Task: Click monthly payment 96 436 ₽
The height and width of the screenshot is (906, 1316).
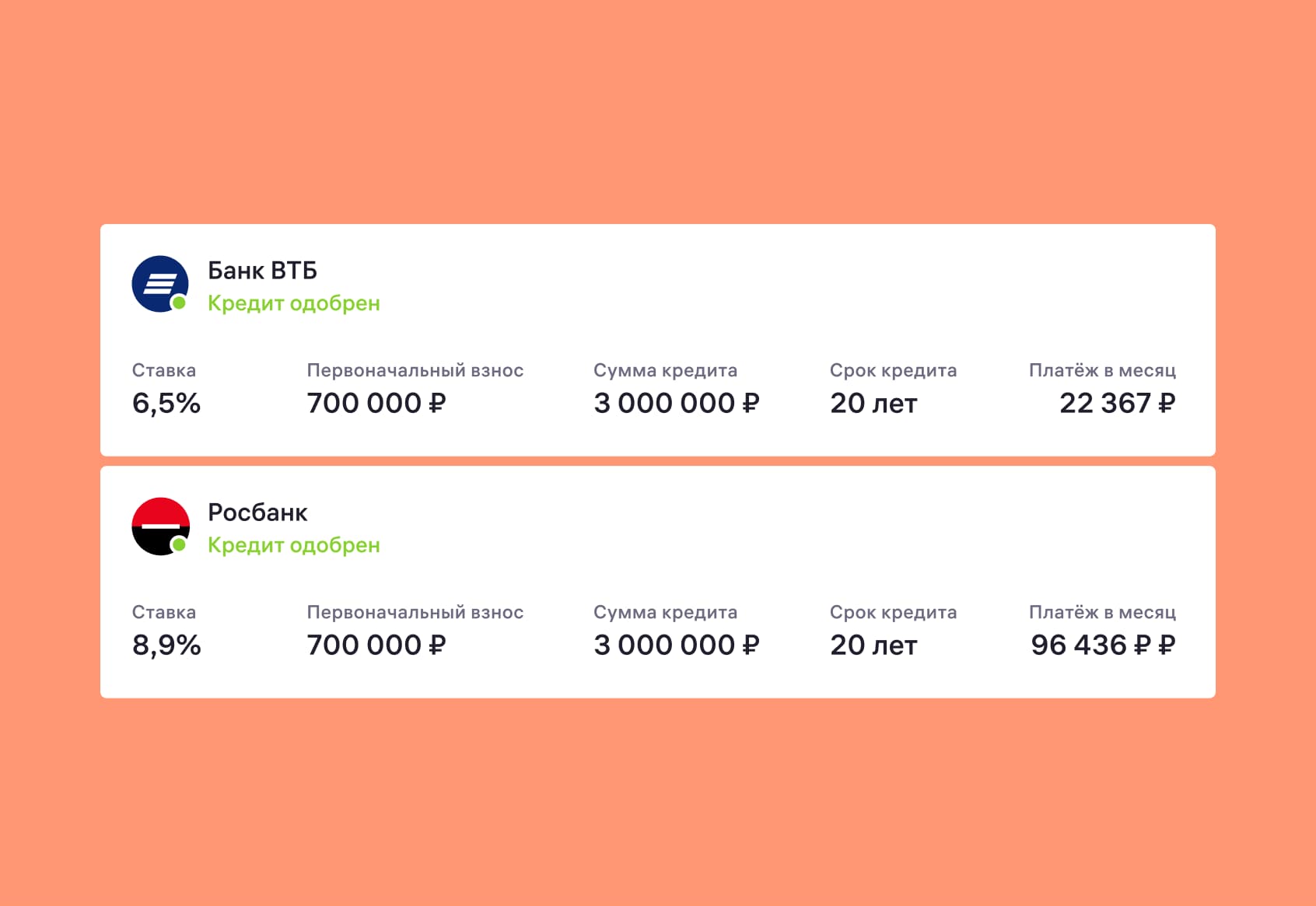Action: 1103,645
